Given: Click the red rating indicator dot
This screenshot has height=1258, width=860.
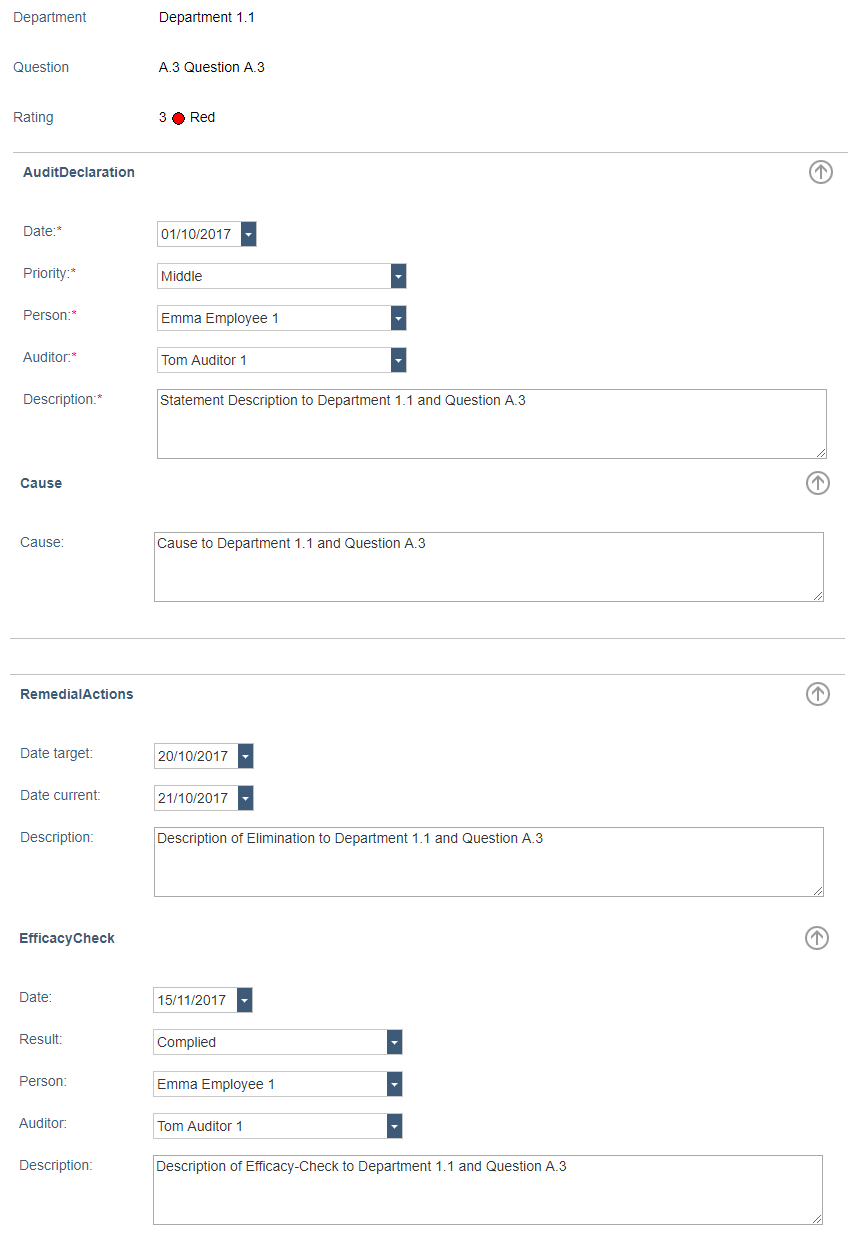Looking at the screenshot, I should 178,118.
